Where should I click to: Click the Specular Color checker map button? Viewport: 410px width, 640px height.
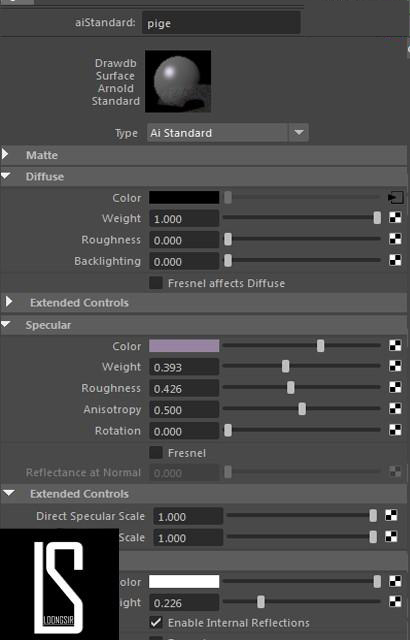point(395,346)
